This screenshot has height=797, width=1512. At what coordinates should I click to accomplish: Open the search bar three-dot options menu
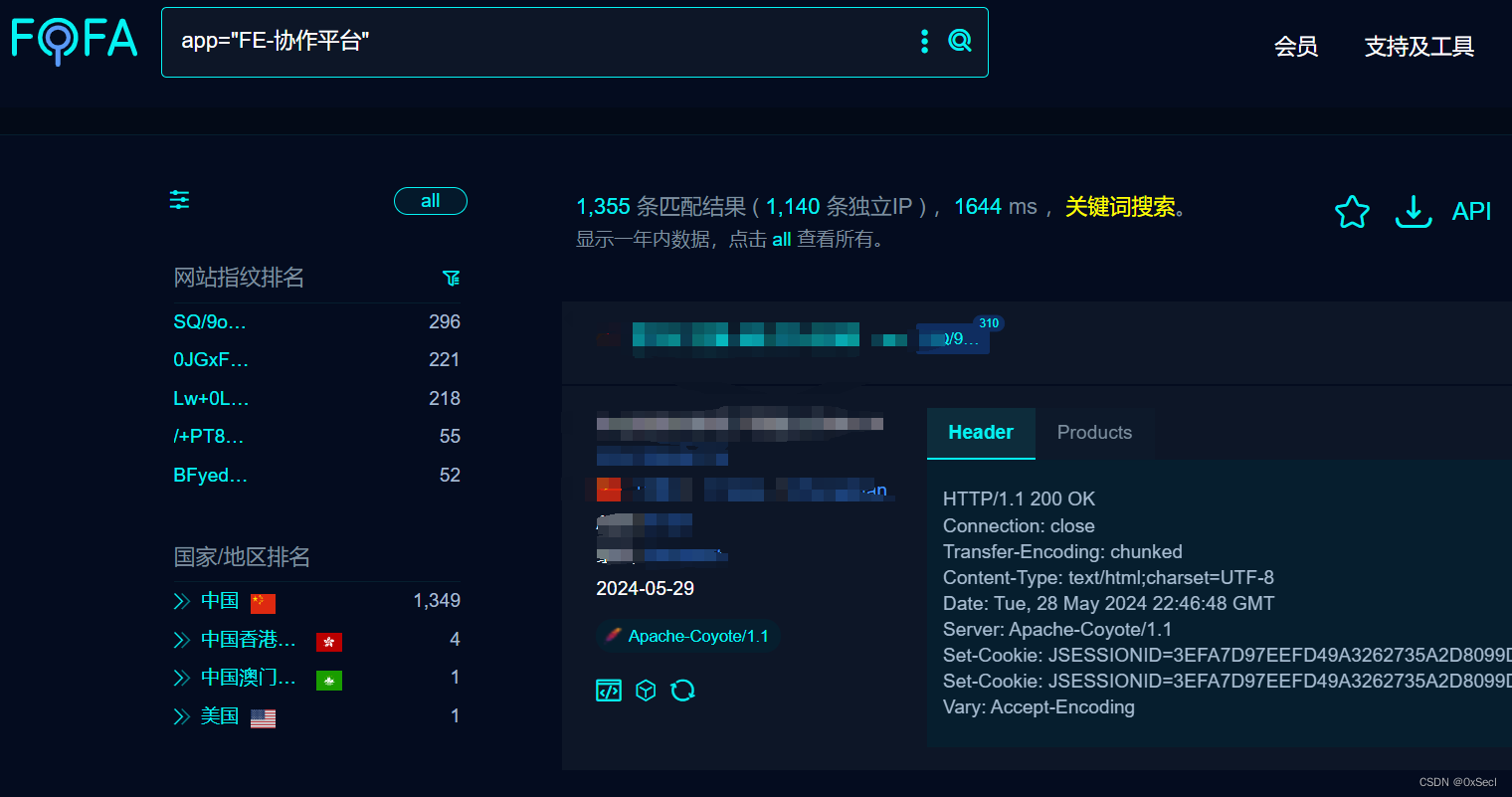click(x=923, y=41)
